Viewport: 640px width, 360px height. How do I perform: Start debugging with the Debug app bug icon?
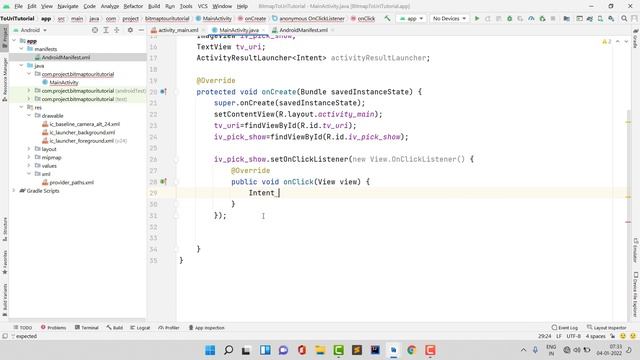509,19
